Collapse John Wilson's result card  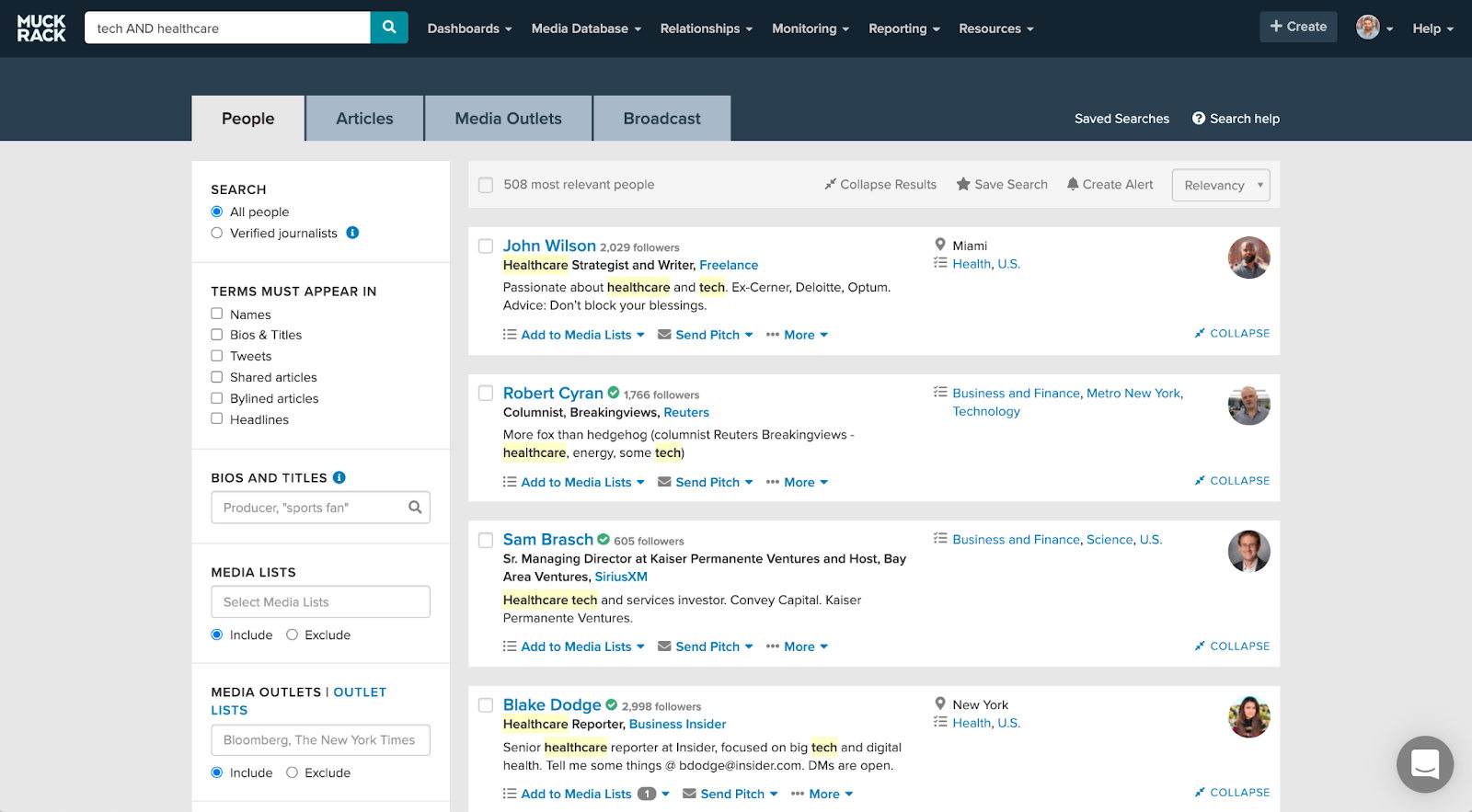[x=1232, y=333]
